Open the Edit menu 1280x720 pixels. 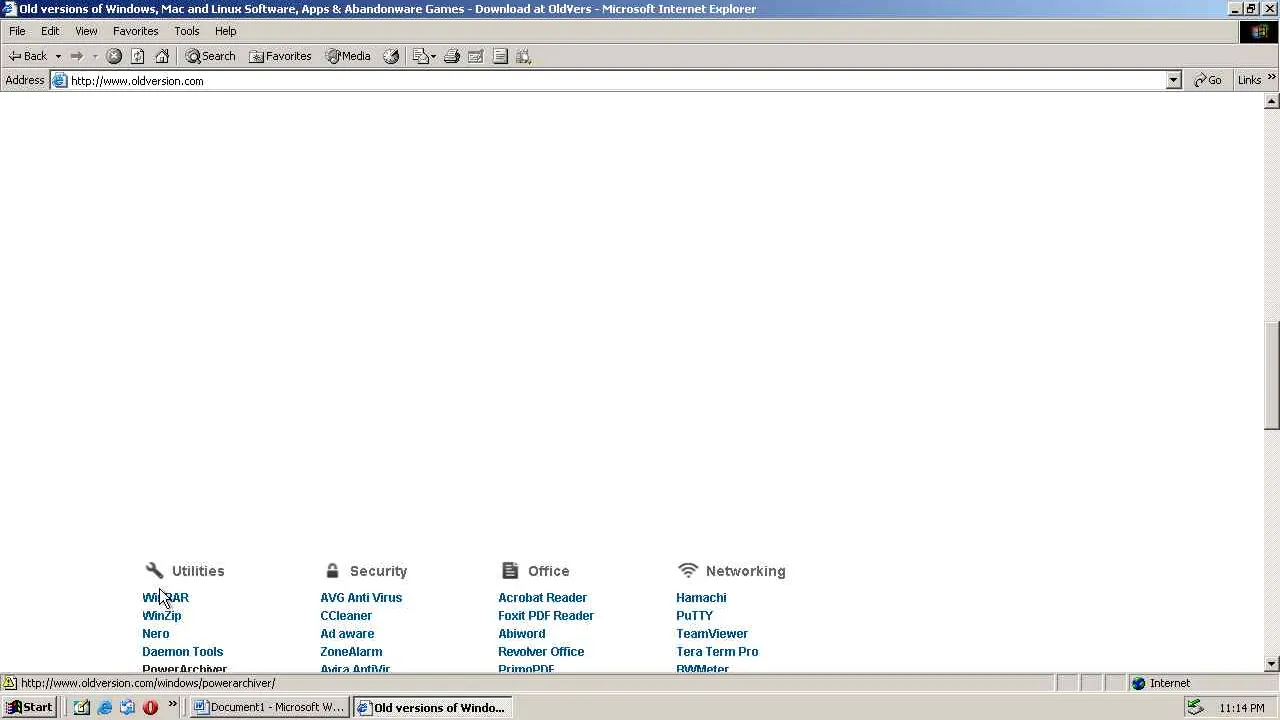pyautogui.click(x=50, y=31)
